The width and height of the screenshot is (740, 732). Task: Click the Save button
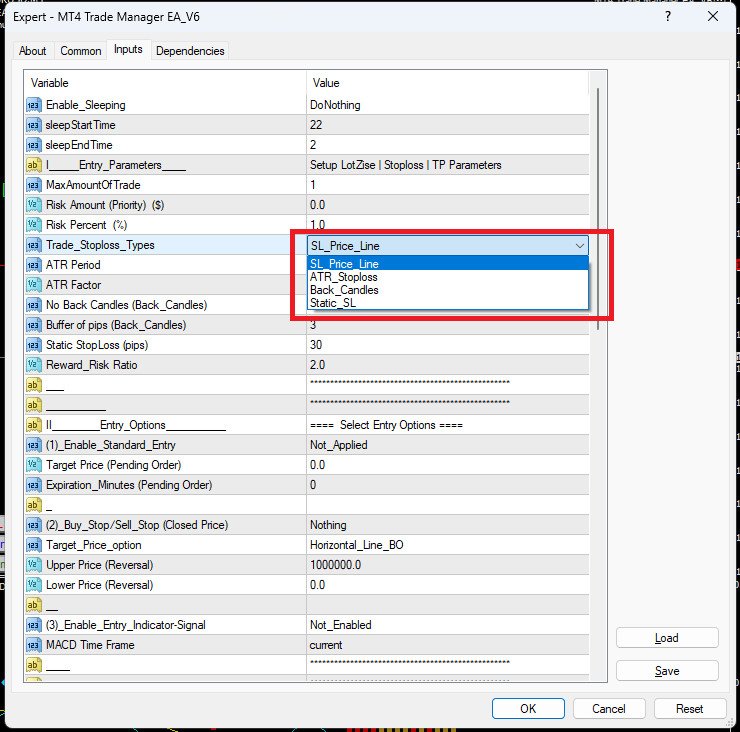[x=667, y=671]
